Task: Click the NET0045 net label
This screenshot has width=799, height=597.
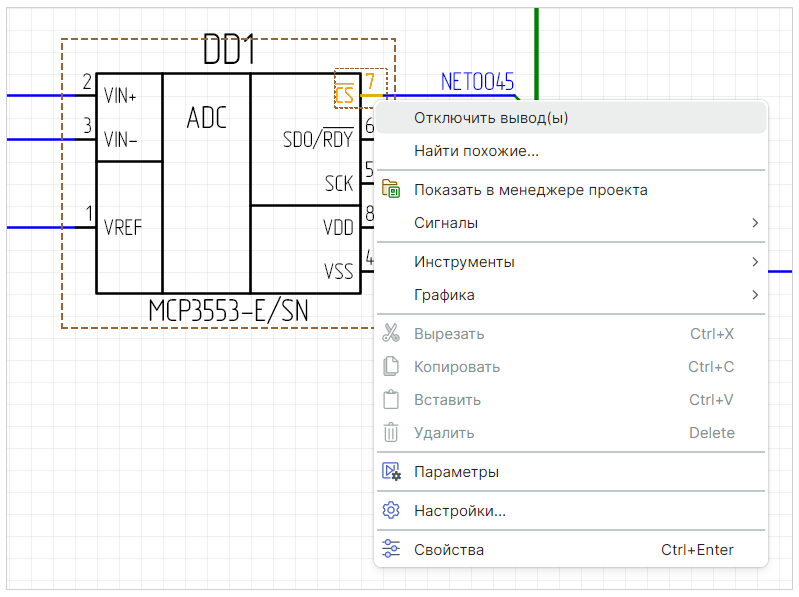Action: click(x=477, y=82)
